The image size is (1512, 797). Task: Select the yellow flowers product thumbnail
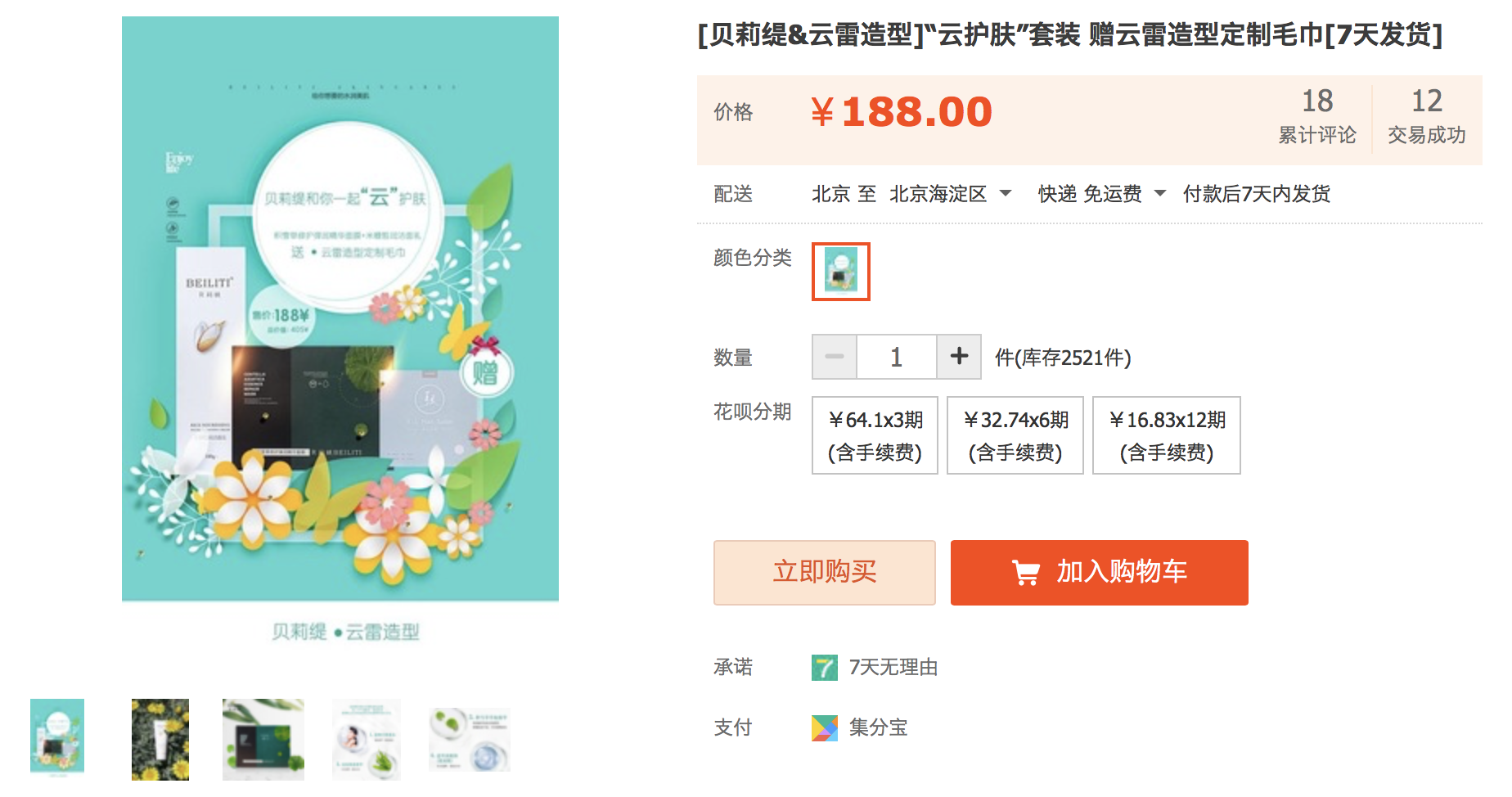(160, 739)
